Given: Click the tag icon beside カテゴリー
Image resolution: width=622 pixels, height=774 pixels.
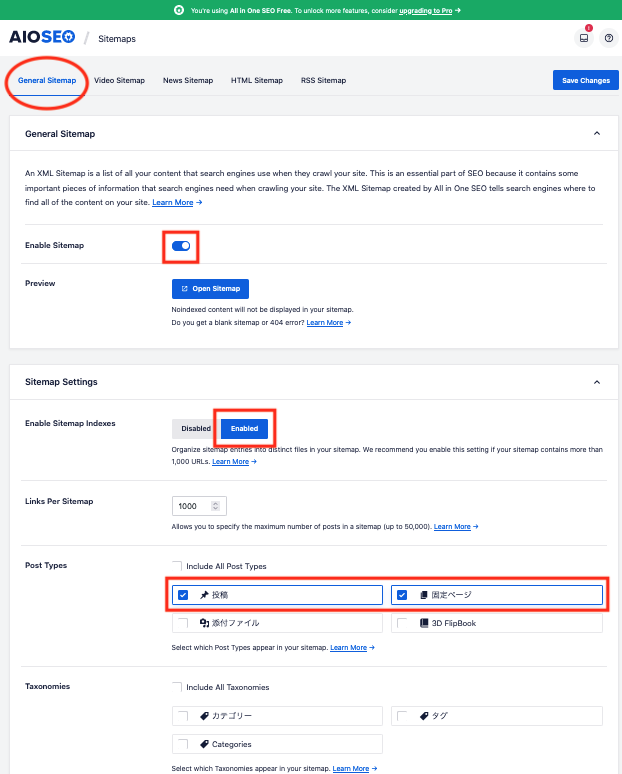Looking at the screenshot, I should pyautogui.click(x=204, y=716).
